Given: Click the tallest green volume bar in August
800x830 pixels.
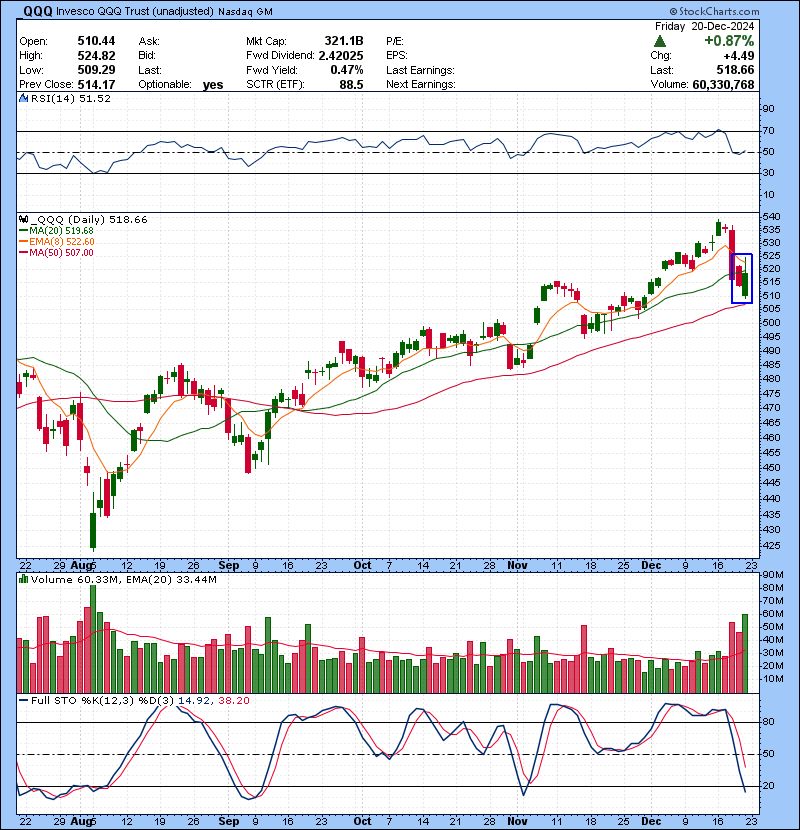Looking at the screenshot, I should coord(93,638).
